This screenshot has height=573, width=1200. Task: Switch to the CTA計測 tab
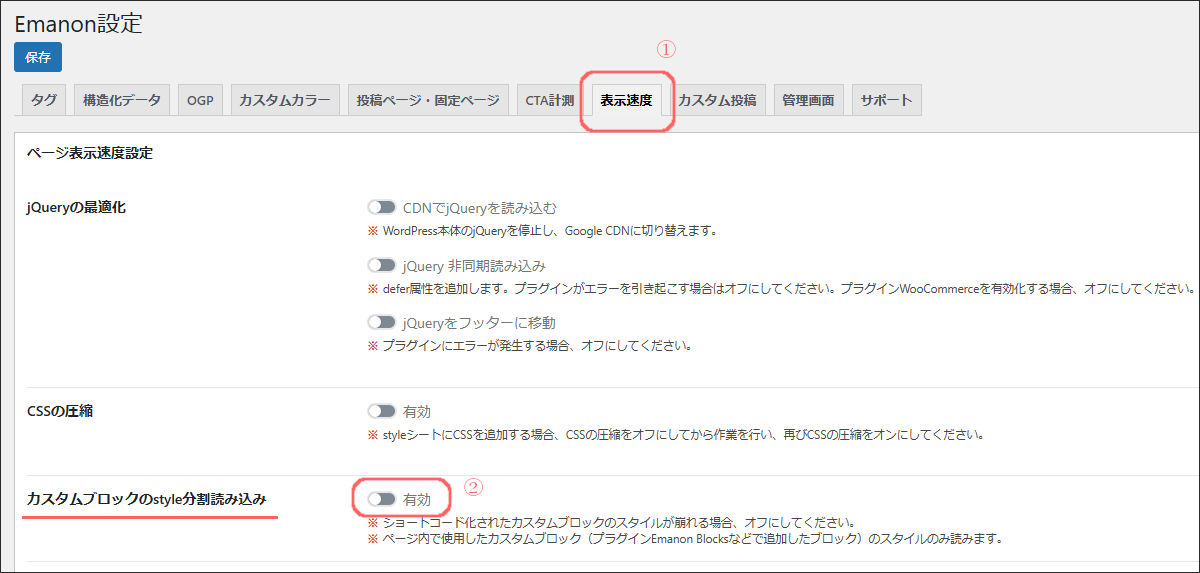click(x=549, y=100)
